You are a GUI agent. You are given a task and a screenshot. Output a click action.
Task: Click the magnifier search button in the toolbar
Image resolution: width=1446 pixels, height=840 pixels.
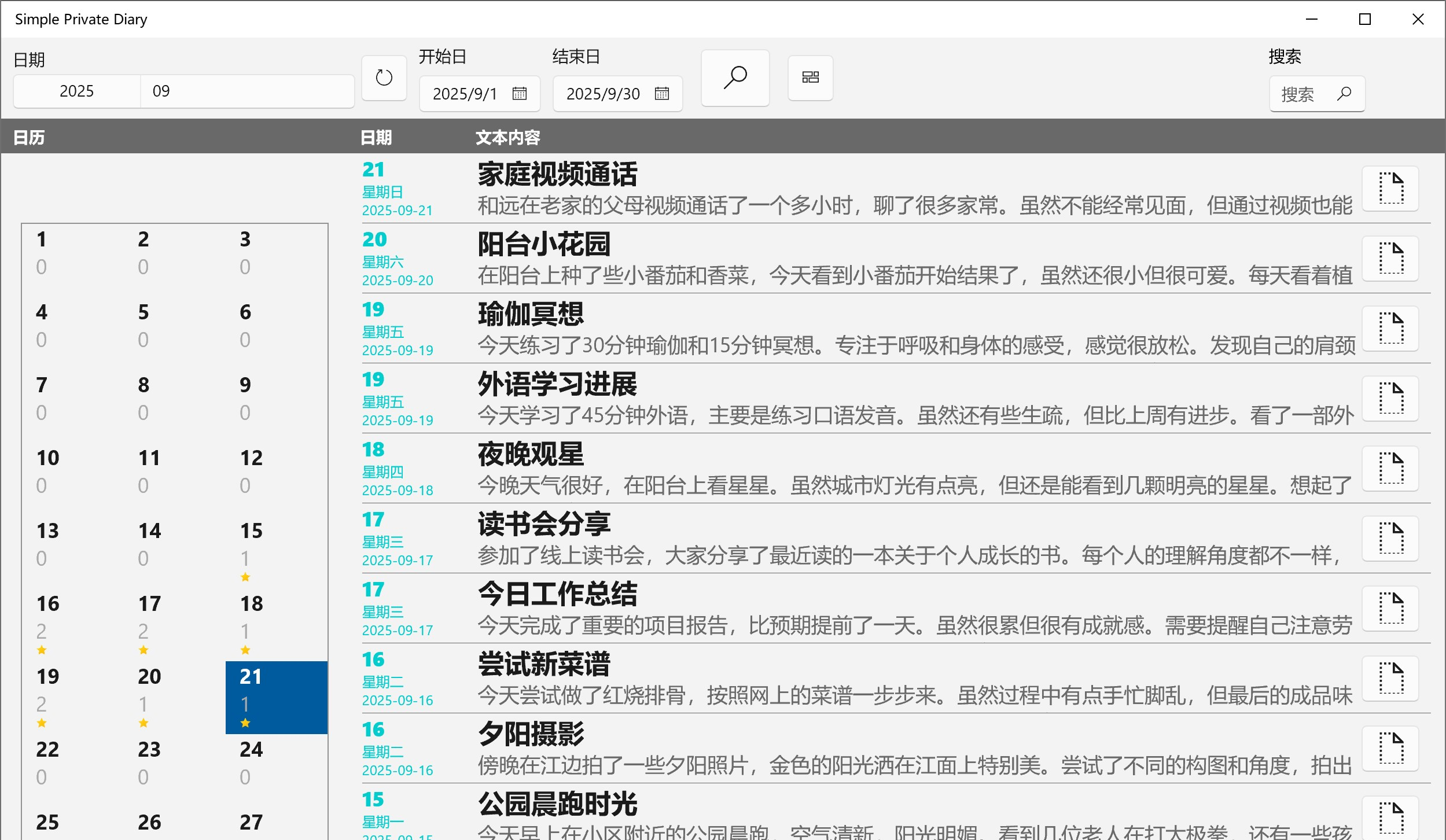coord(734,78)
